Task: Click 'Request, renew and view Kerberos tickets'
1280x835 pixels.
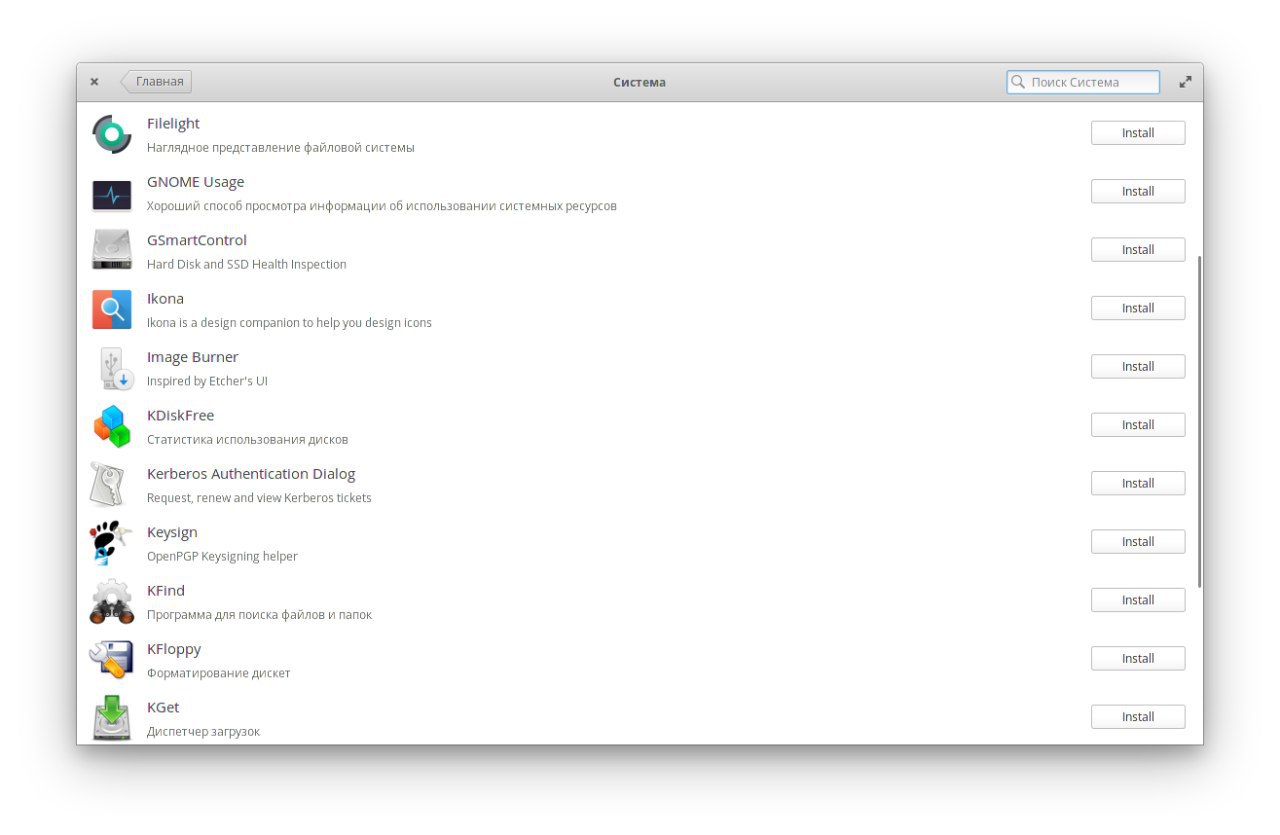Action: 259,498
